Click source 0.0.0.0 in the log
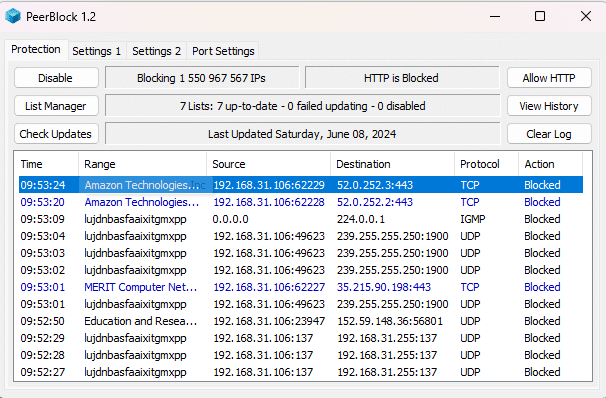 (x=230, y=219)
